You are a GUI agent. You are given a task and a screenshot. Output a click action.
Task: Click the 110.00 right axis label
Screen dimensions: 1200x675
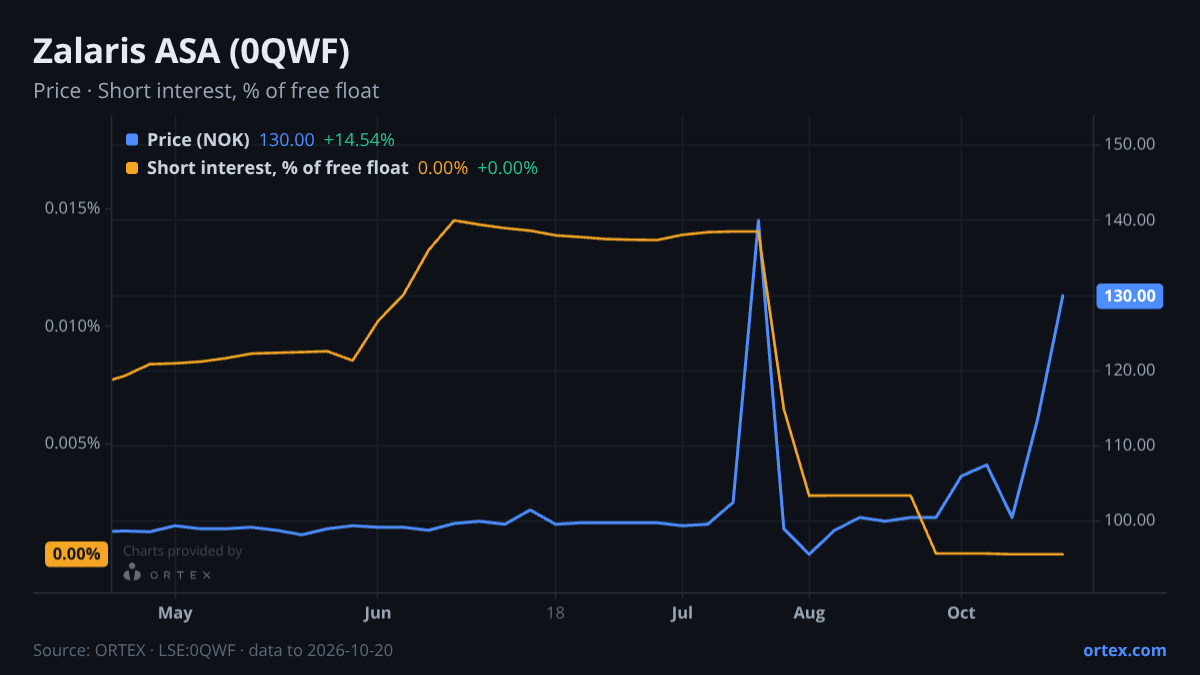pyautogui.click(x=1130, y=445)
